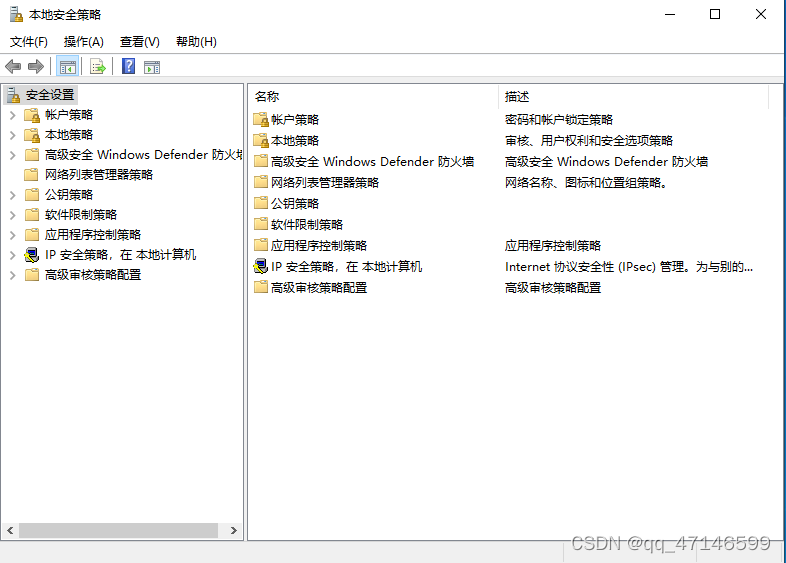Screen dimensions: 786x563
Task: Click 帐户策略 folder icon in right list
Action: point(261,119)
